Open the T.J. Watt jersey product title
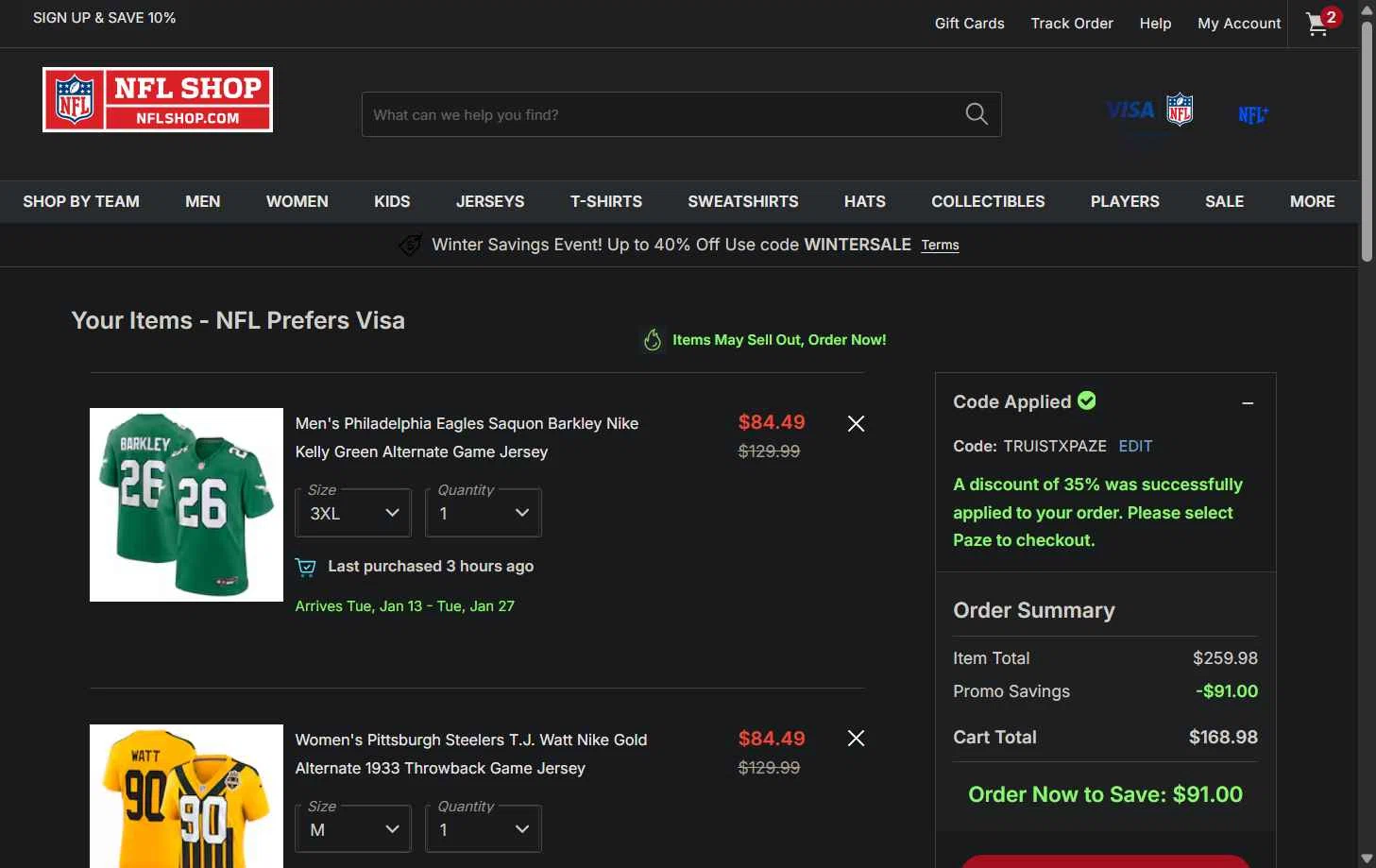The width and height of the screenshot is (1376, 868). (x=471, y=755)
